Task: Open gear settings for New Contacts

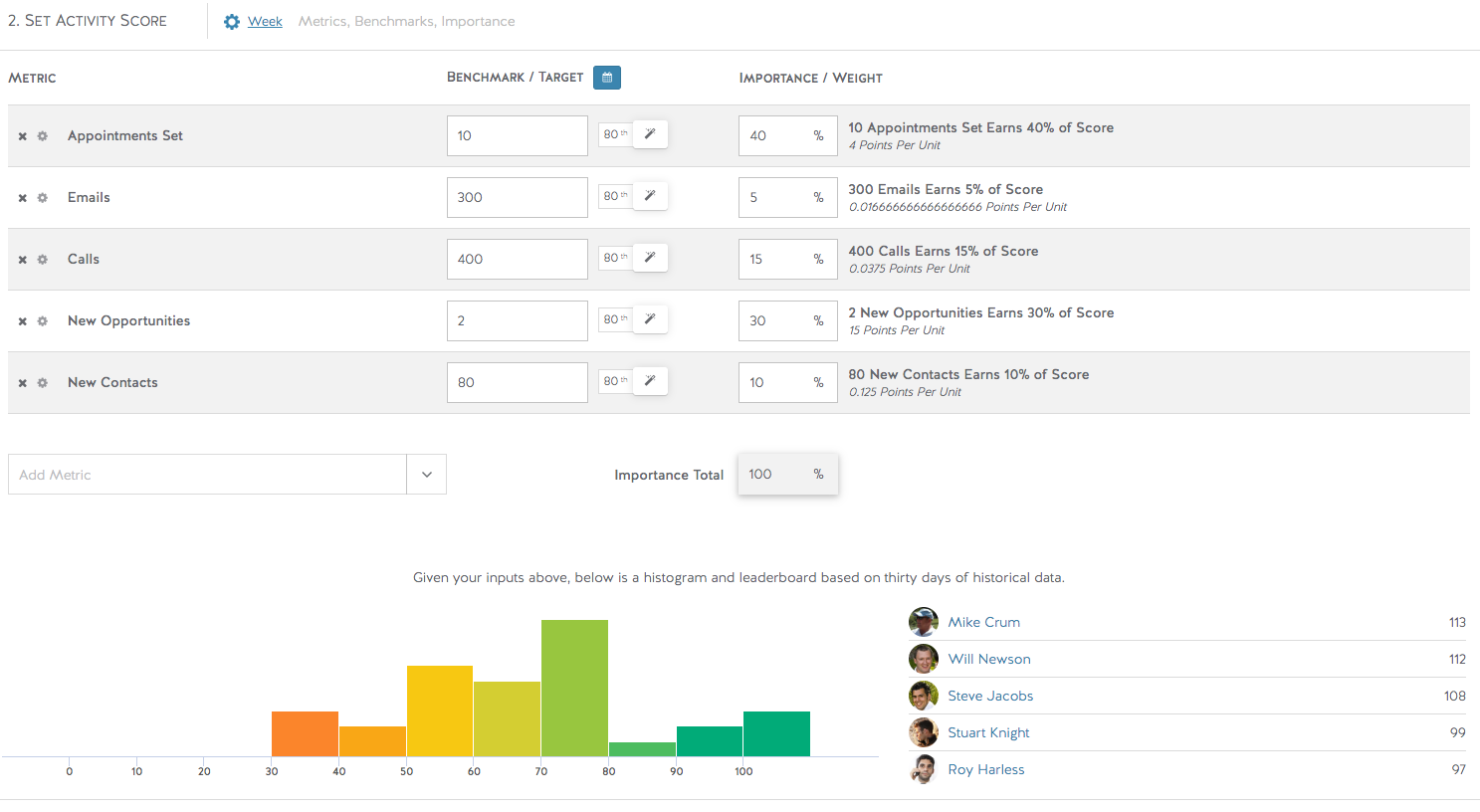Action: pyautogui.click(x=43, y=383)
